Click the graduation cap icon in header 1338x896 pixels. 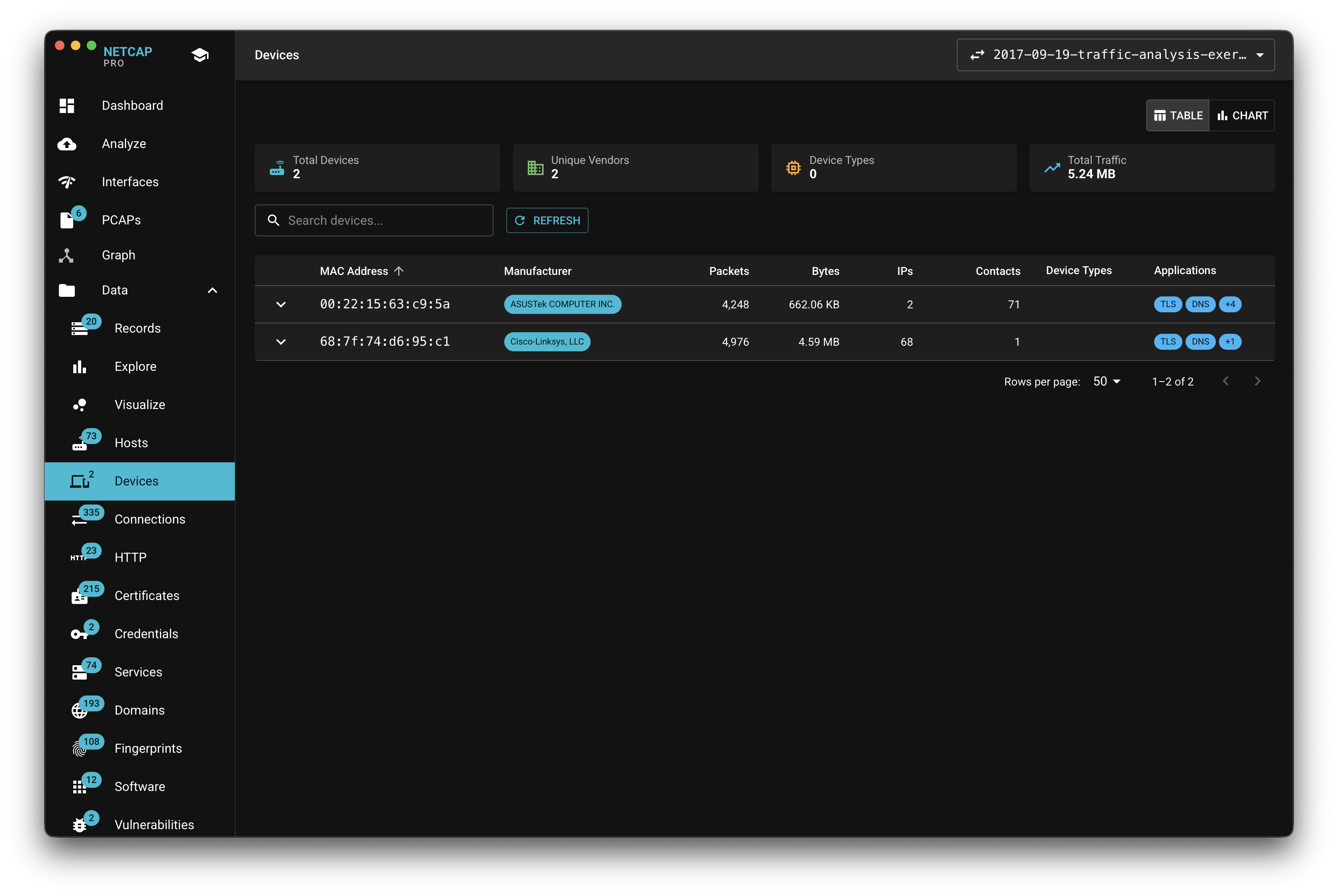[x=200, y=55]
